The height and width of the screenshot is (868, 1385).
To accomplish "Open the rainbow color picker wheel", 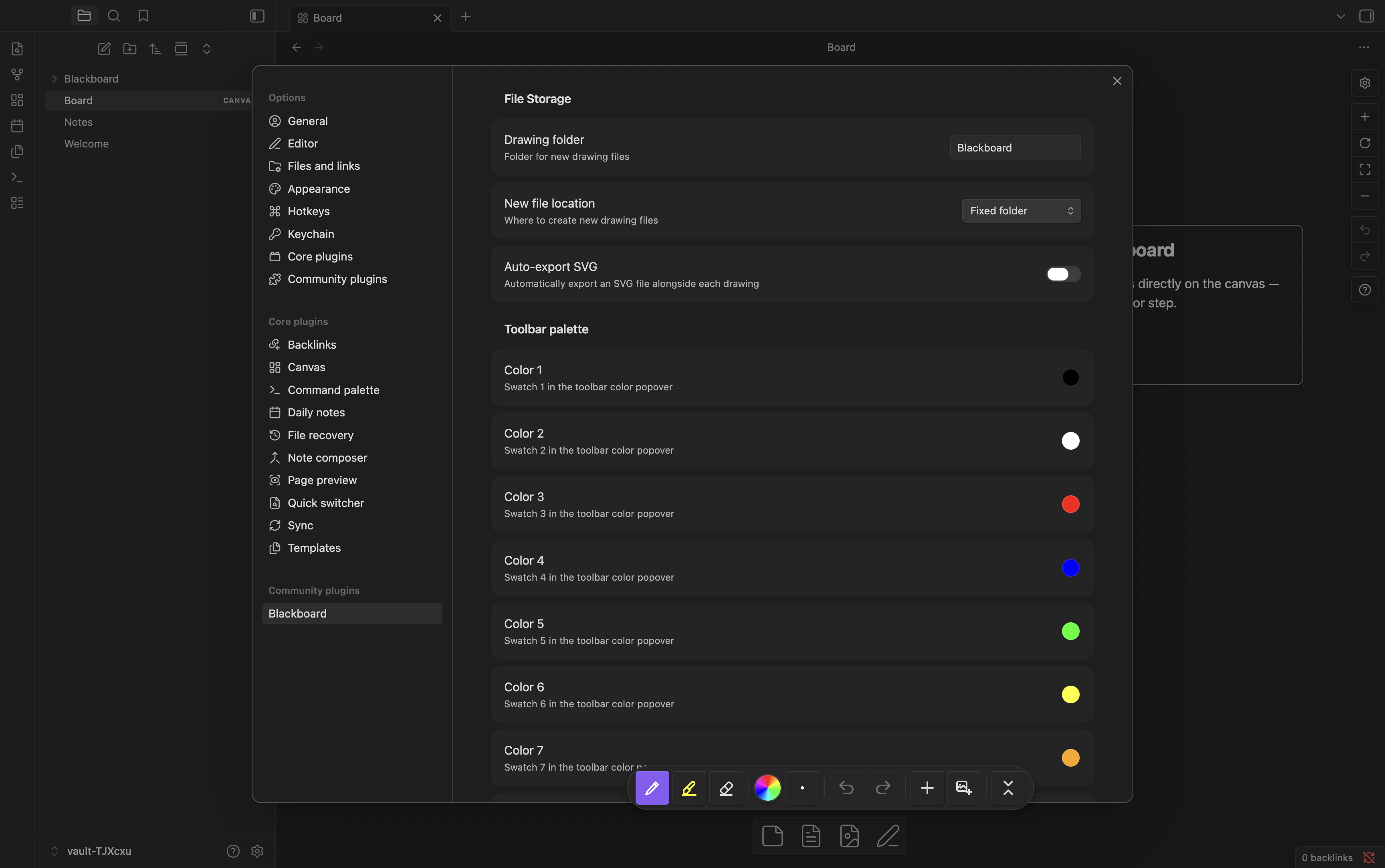I will 767,787.
